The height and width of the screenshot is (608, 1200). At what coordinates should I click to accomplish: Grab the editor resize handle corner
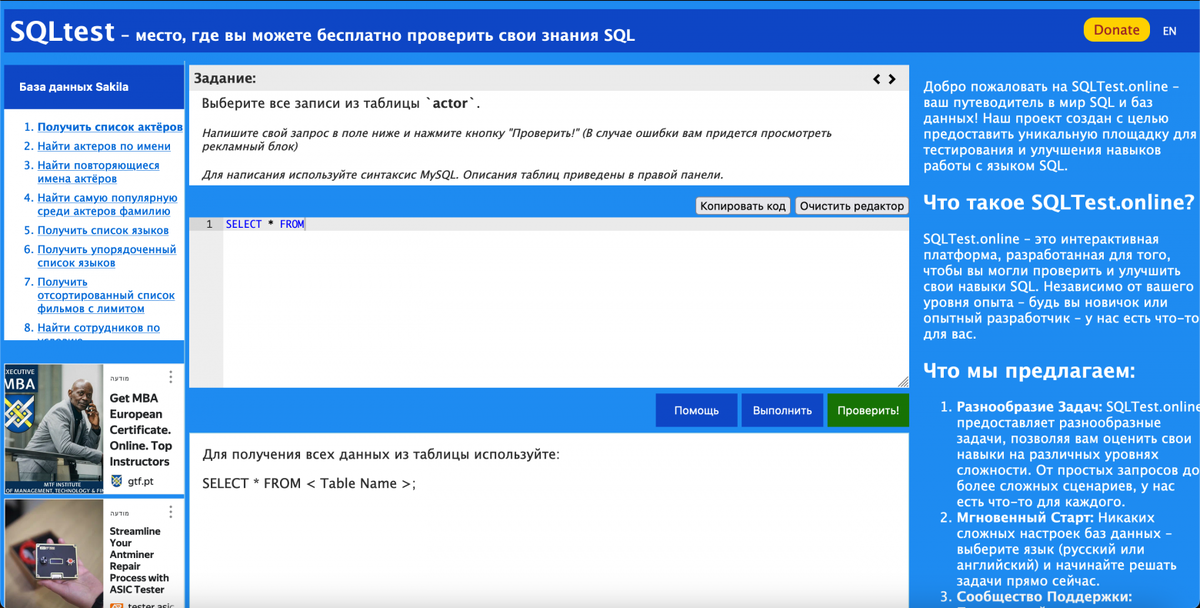coord(903,381)
